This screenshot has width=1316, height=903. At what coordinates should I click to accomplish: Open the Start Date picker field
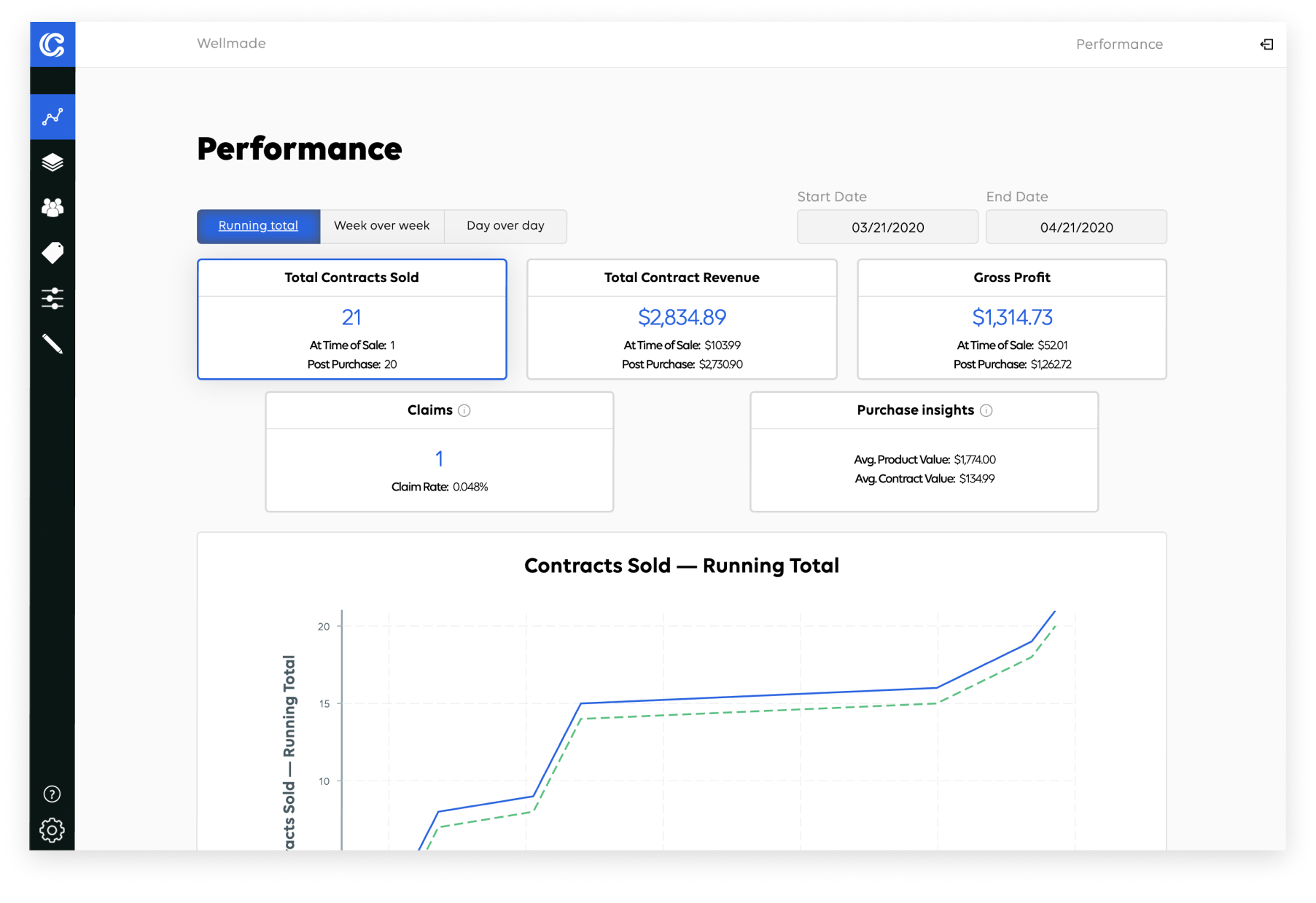click(x=887, y=227)
